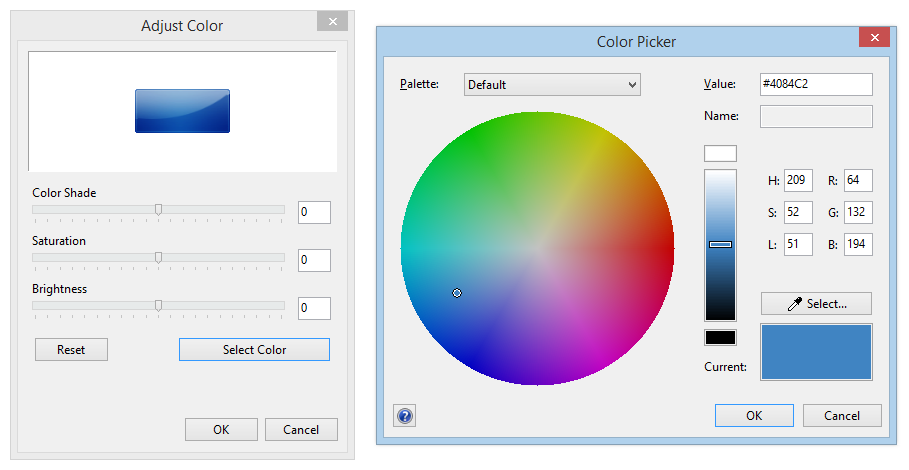Image resolution: width=909 pixels, height=470 pixels.
Task: Click the Select Color button
Action: click(x=254, y=350)
